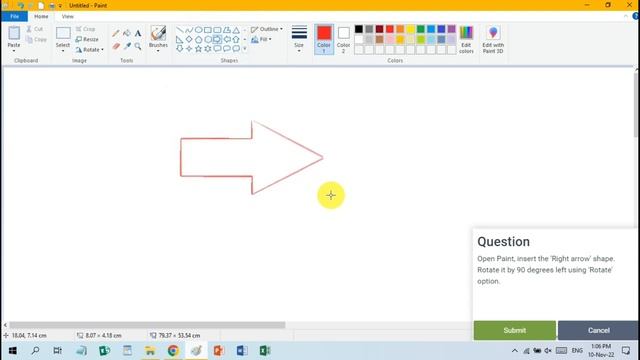Click the Paste clipboard icon
This screenshot has width=640, height=360.
pos(14,33)
